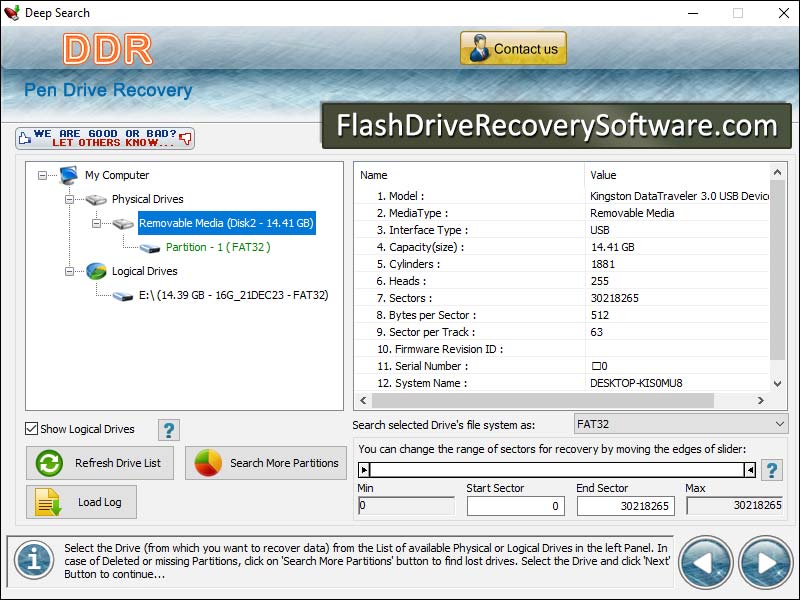Screen dimensions: 800x600
Task: Click the End Sector input field
Action: (626, 506)
